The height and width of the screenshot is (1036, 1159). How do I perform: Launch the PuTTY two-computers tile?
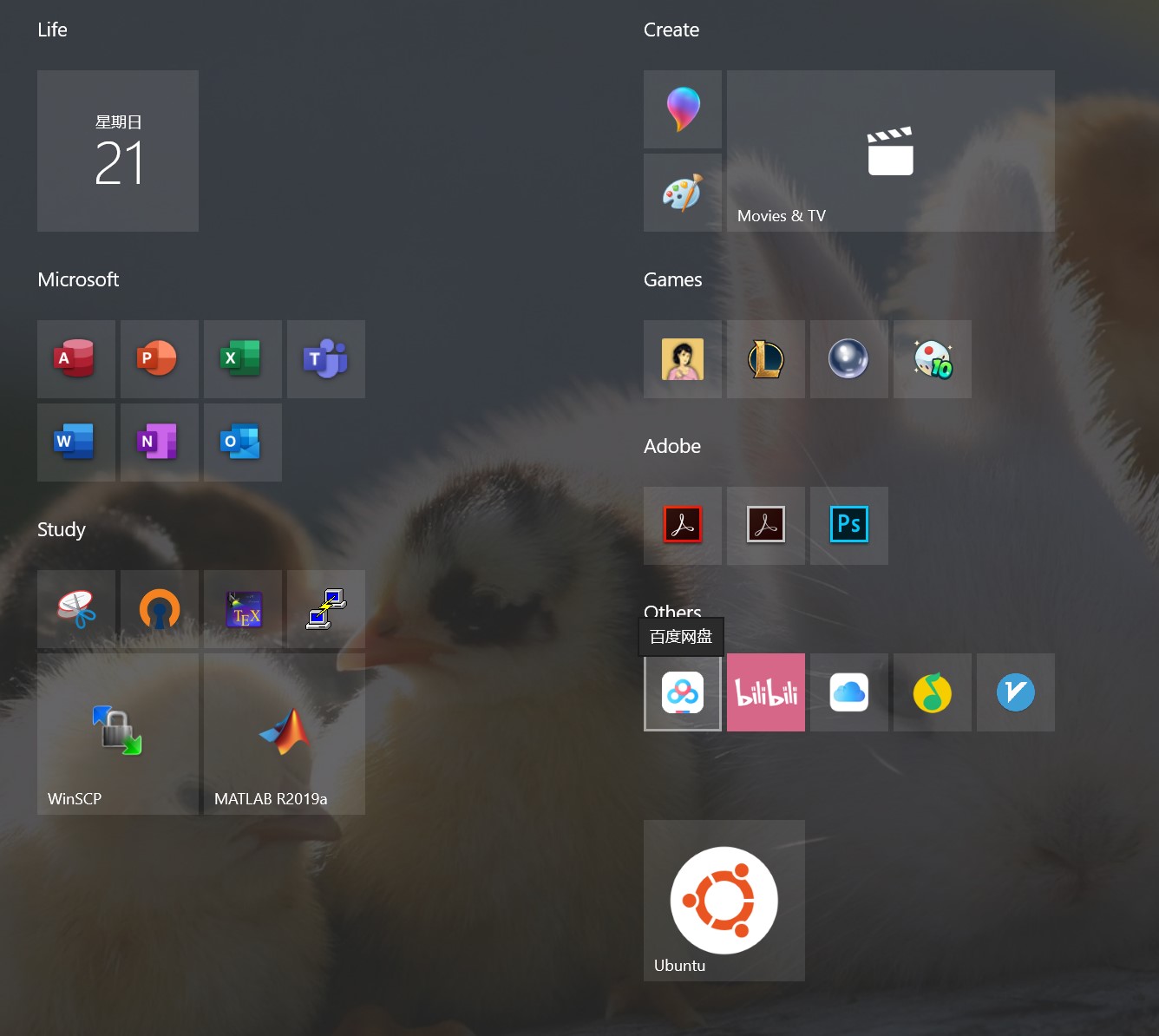pyautogui.click(x=326, y=609)
